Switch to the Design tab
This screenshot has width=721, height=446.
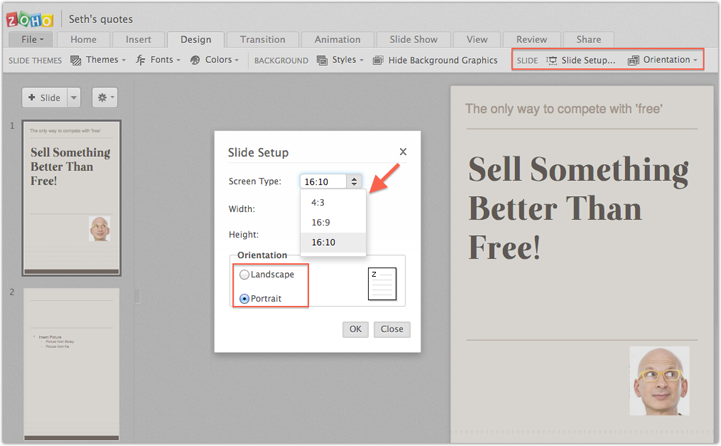click(196, 40)
